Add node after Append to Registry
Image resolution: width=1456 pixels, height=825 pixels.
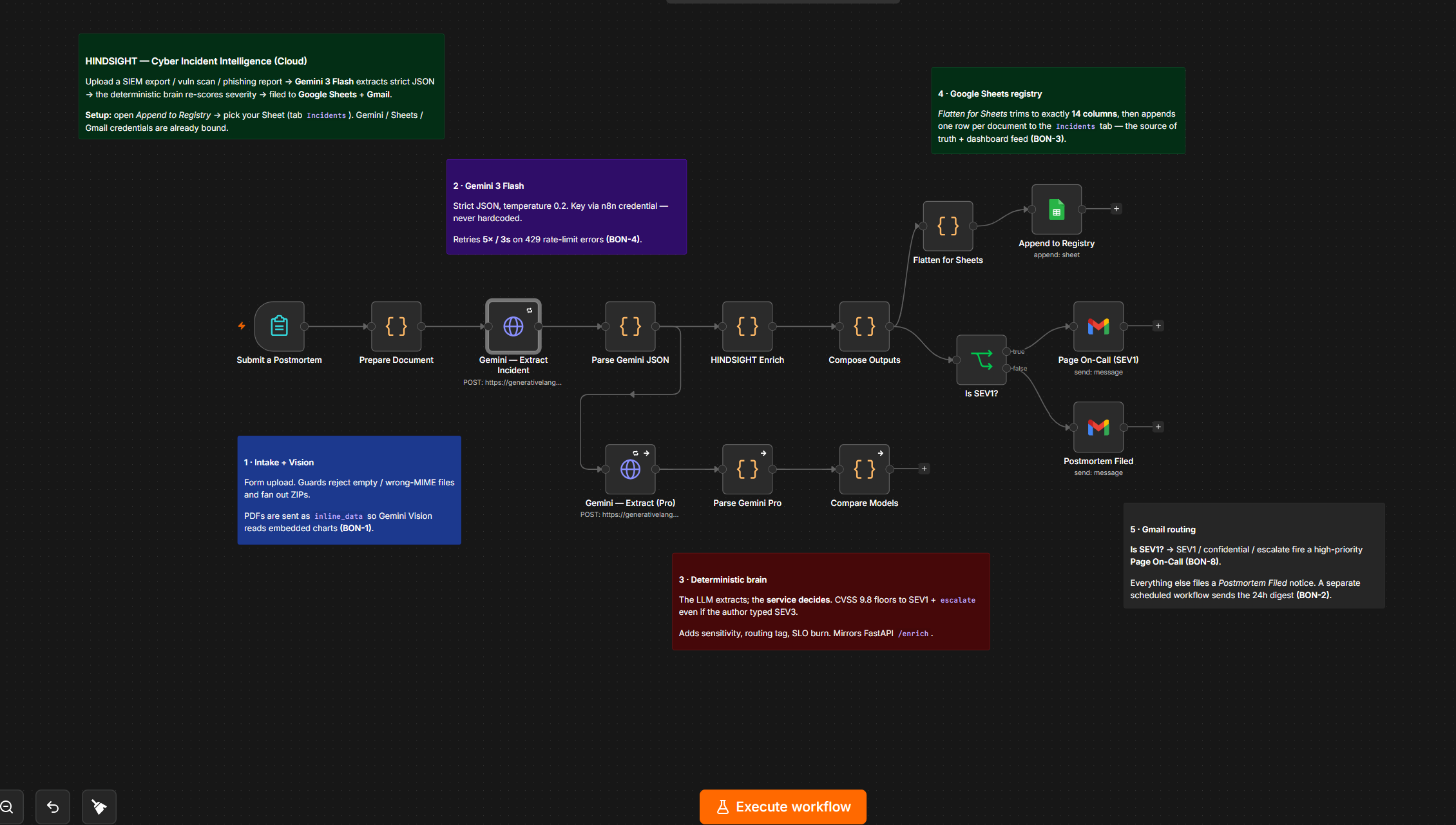[x=1116, y=209]
